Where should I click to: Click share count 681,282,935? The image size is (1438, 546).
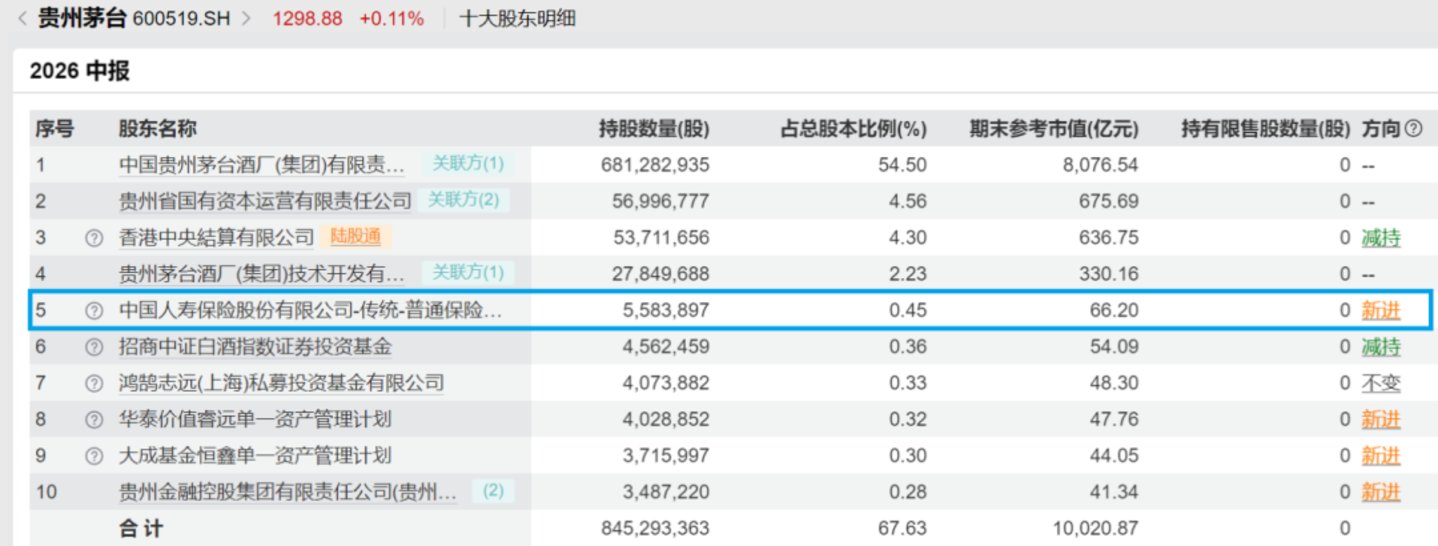point(654,165)
